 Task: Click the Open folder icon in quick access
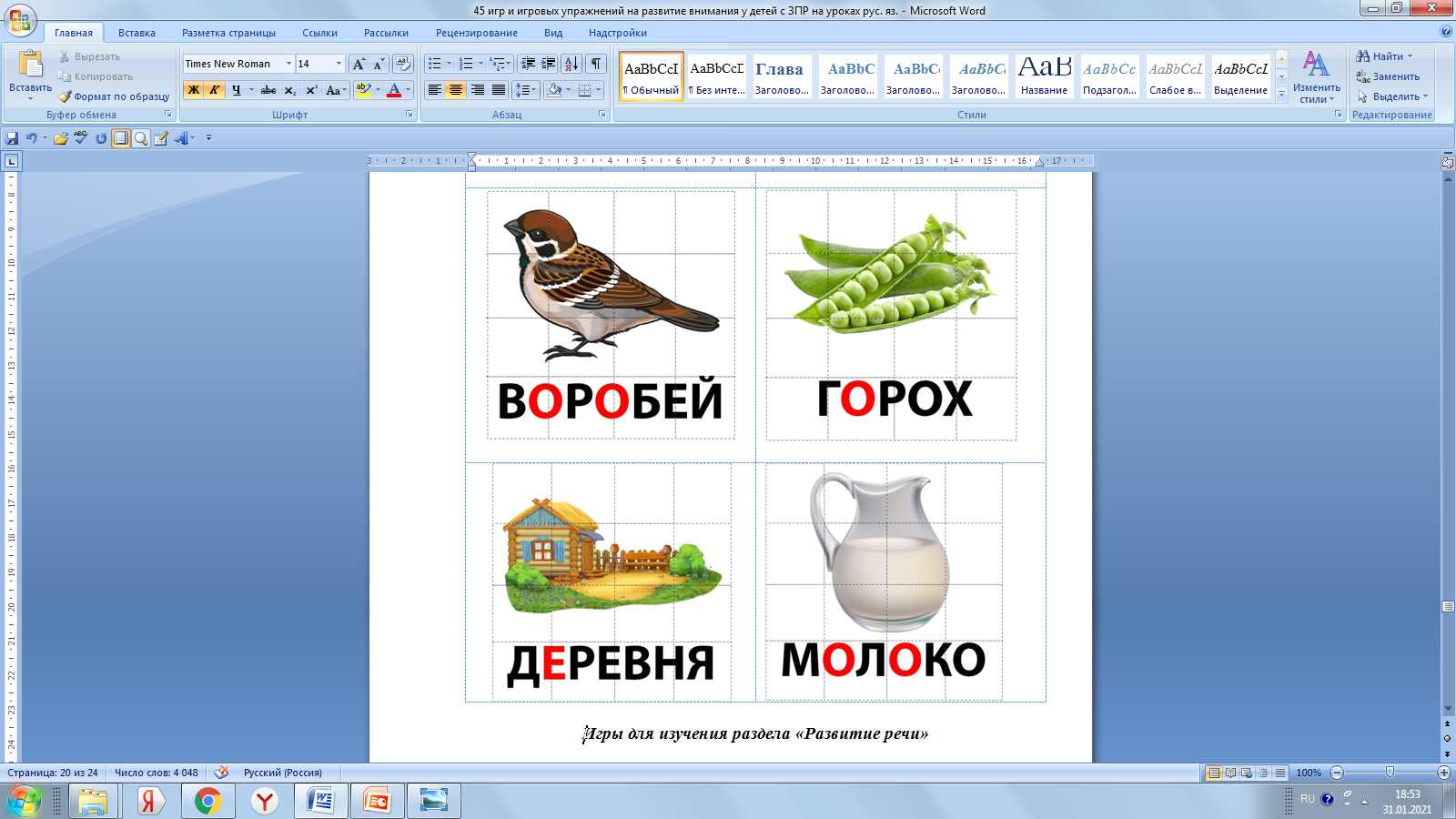(x=60, y=138)
